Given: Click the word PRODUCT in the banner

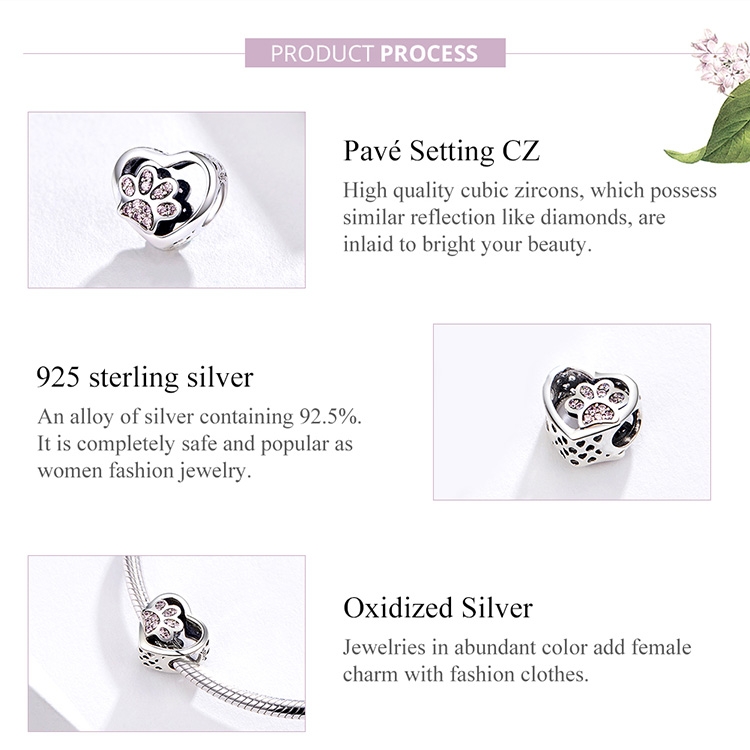Looking at the screenshot, I should [322, 52].
